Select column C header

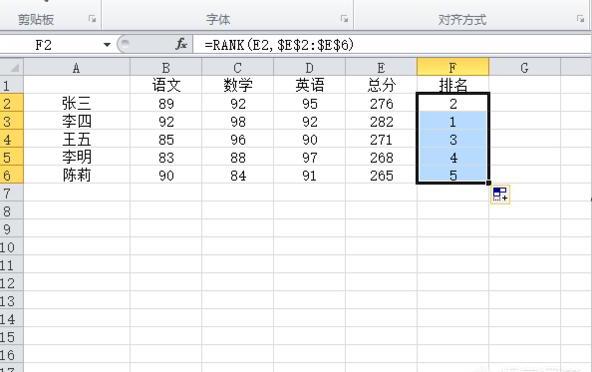coord(237,68)
